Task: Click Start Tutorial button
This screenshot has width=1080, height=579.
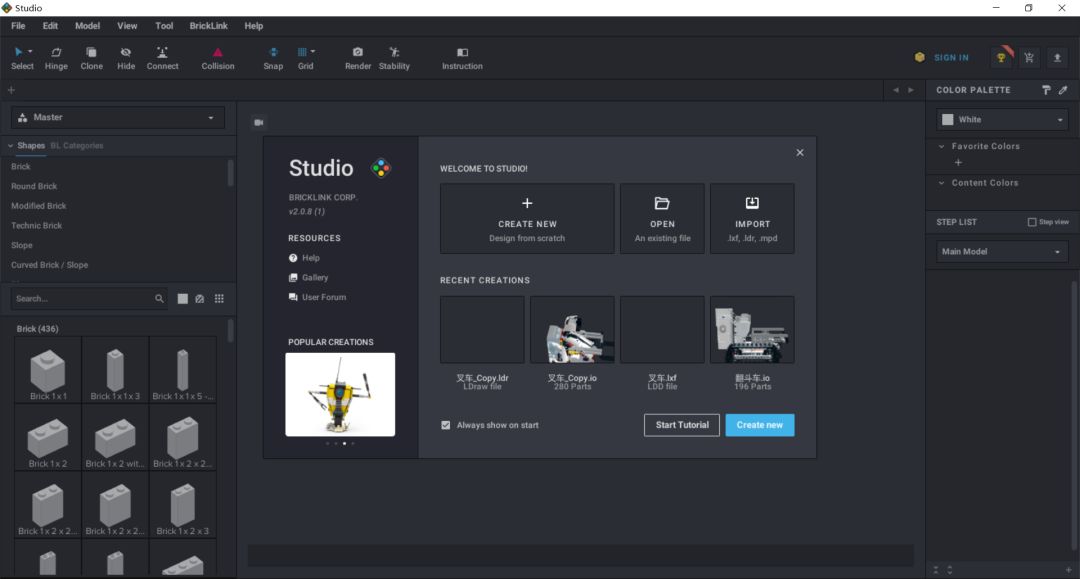Action: tap(682, 425)
